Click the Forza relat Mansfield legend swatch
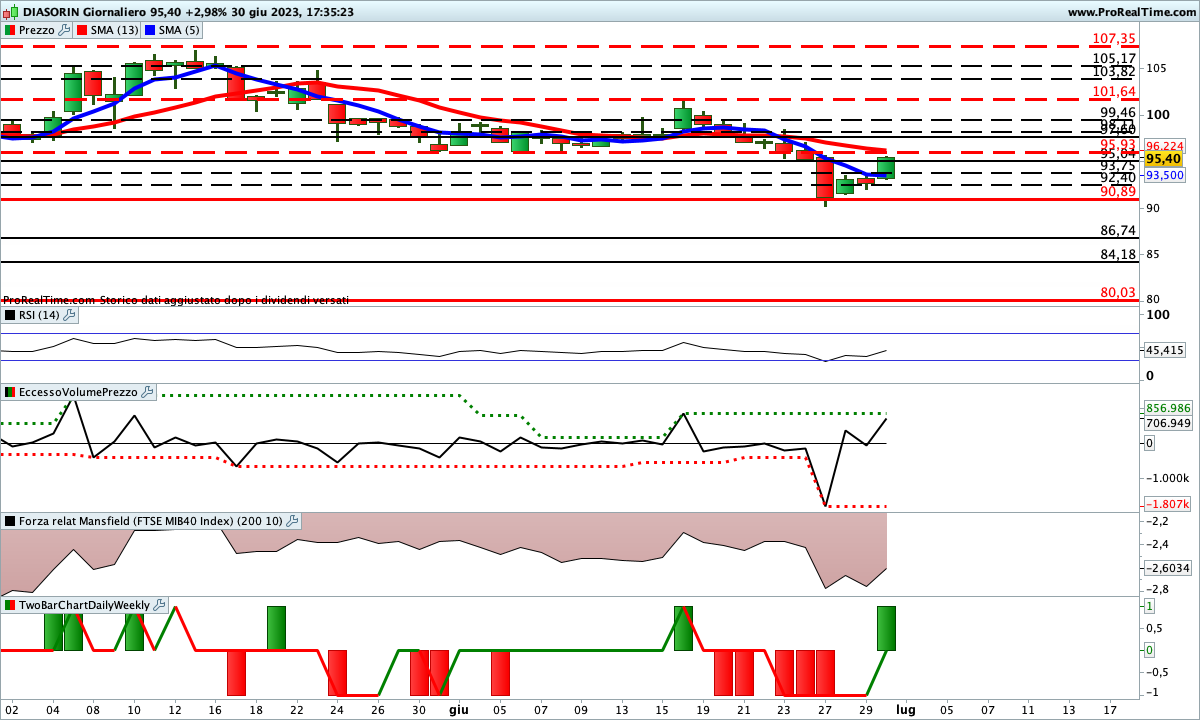Viewport: 1200px width, 720px height. tap(11, 521)
